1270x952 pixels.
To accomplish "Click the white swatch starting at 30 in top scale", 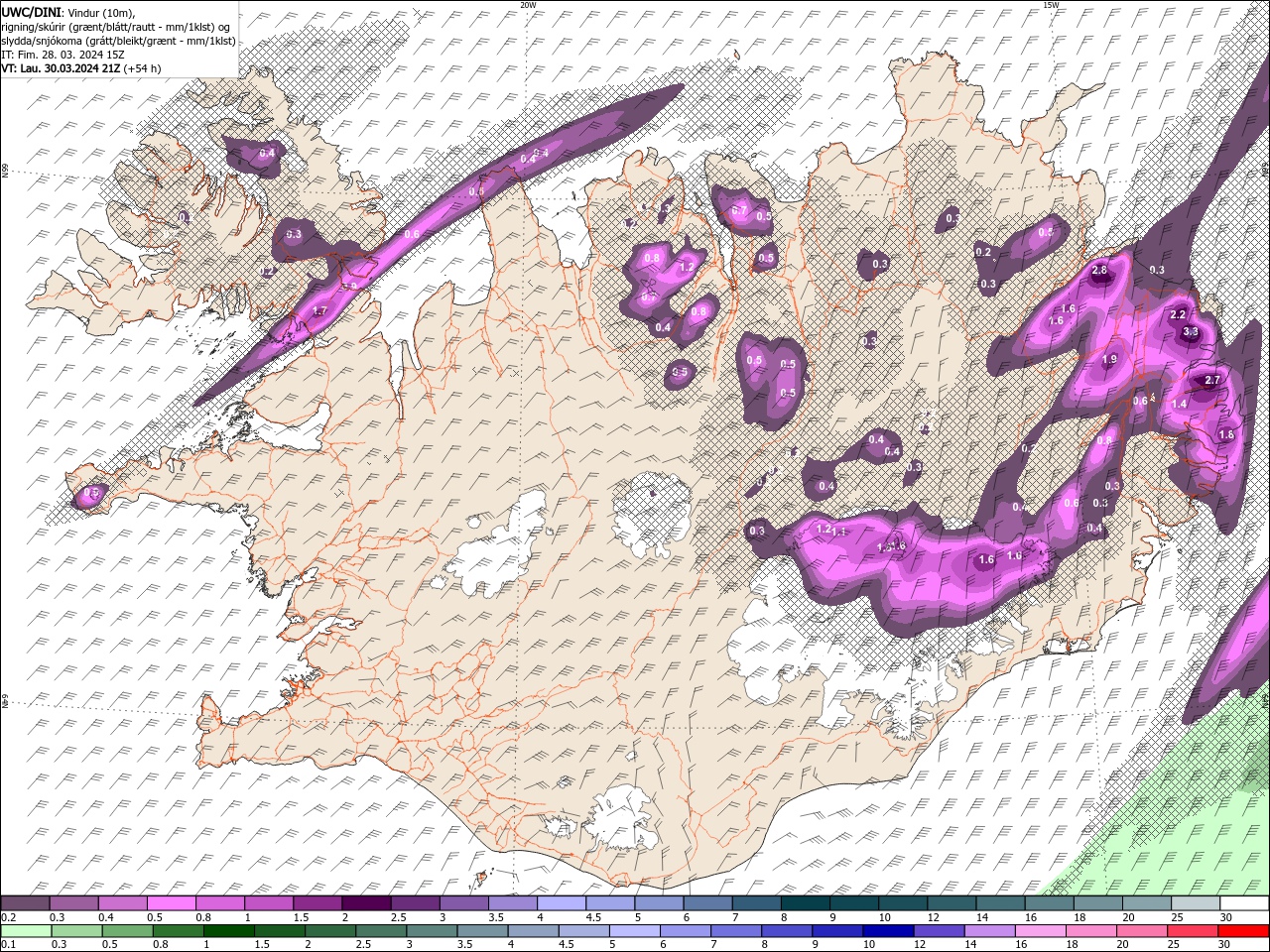I will tap(1244, 903).
